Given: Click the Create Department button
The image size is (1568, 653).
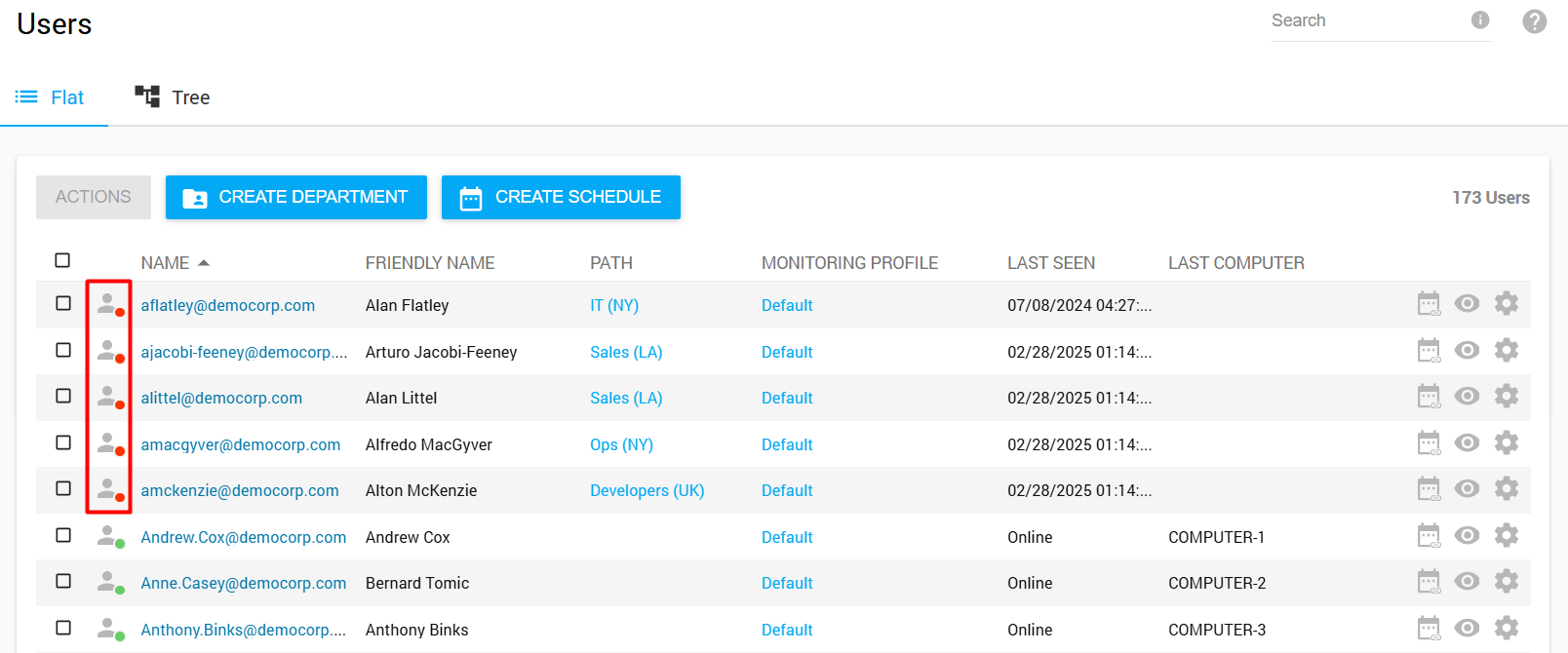Looking at the screenshot, I should pos(296,197).
